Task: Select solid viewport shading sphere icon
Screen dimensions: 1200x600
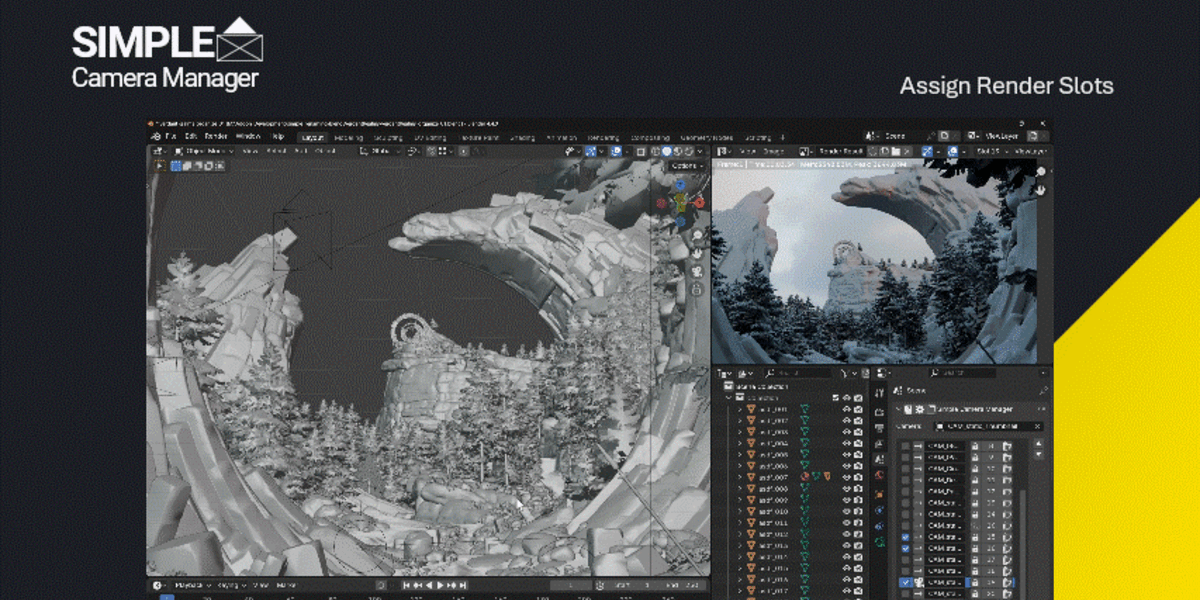Action: click(667, 151)
